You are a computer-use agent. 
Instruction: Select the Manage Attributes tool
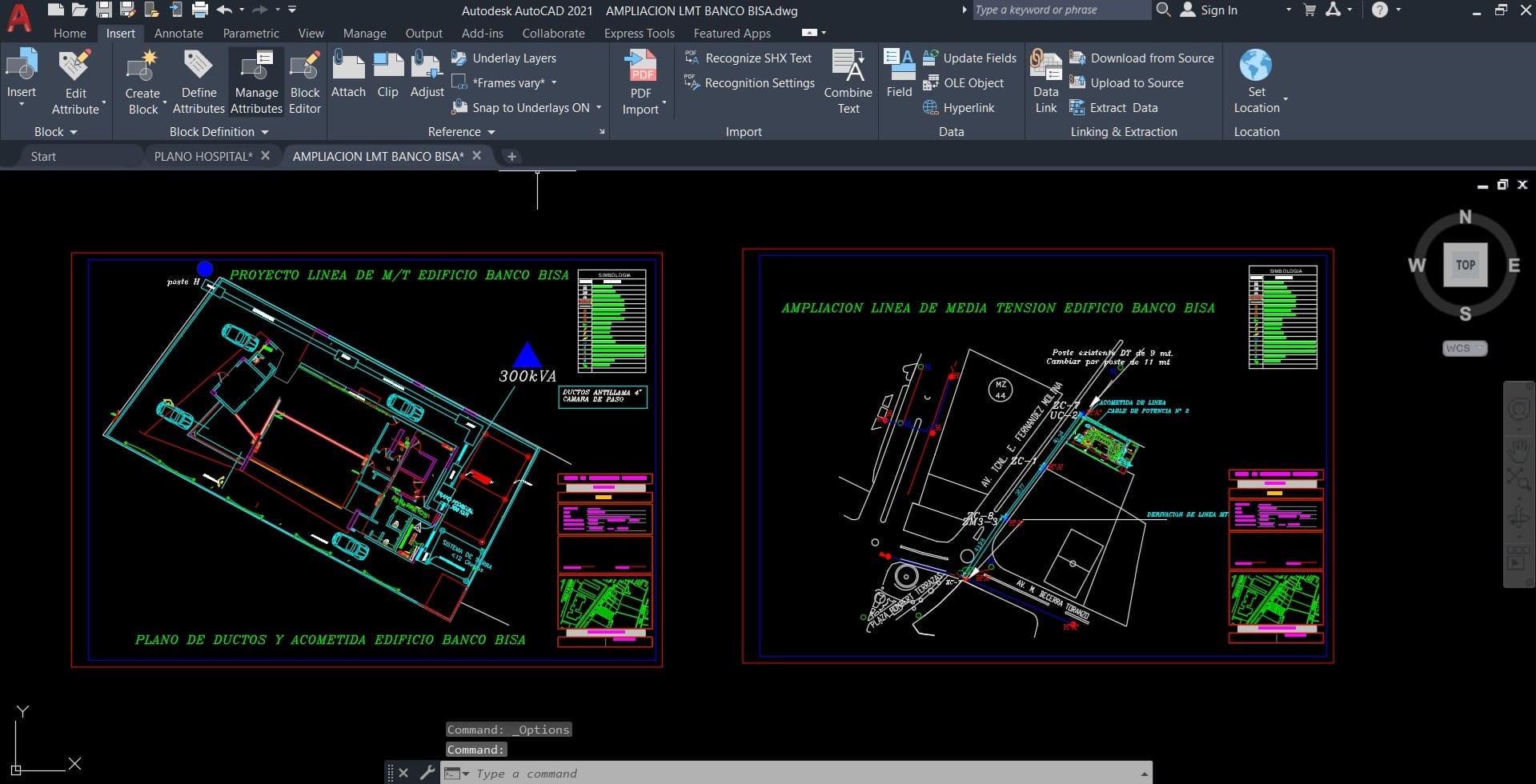256,67
